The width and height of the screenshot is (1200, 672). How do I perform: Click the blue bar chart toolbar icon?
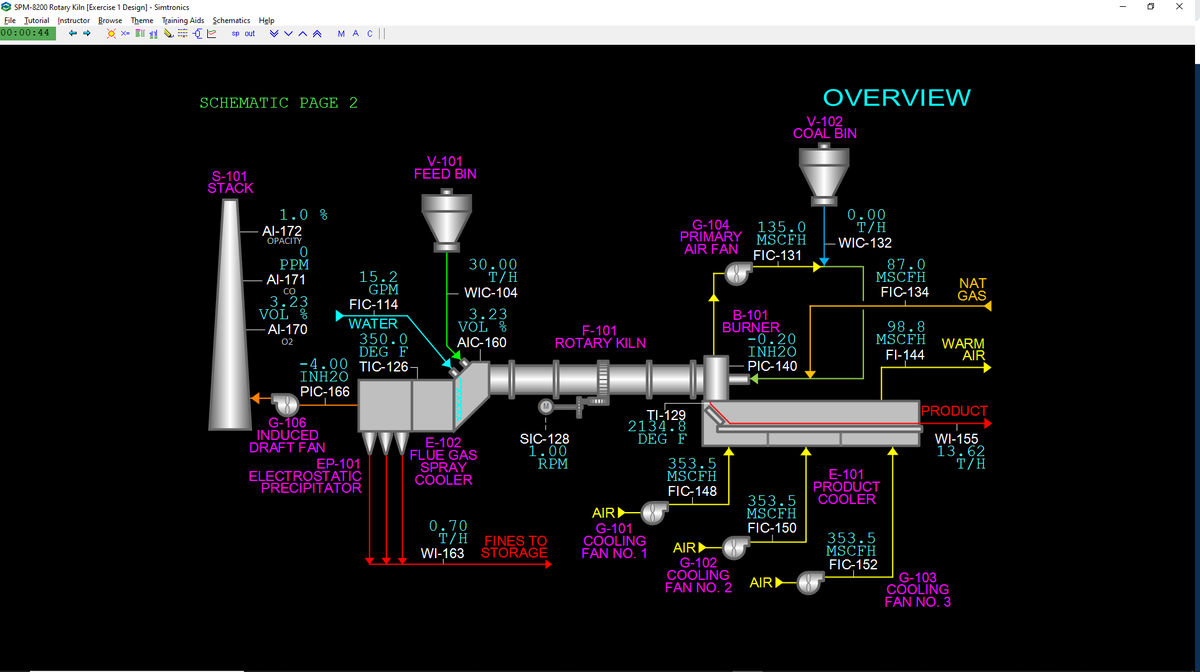click(x=153, y=33)
